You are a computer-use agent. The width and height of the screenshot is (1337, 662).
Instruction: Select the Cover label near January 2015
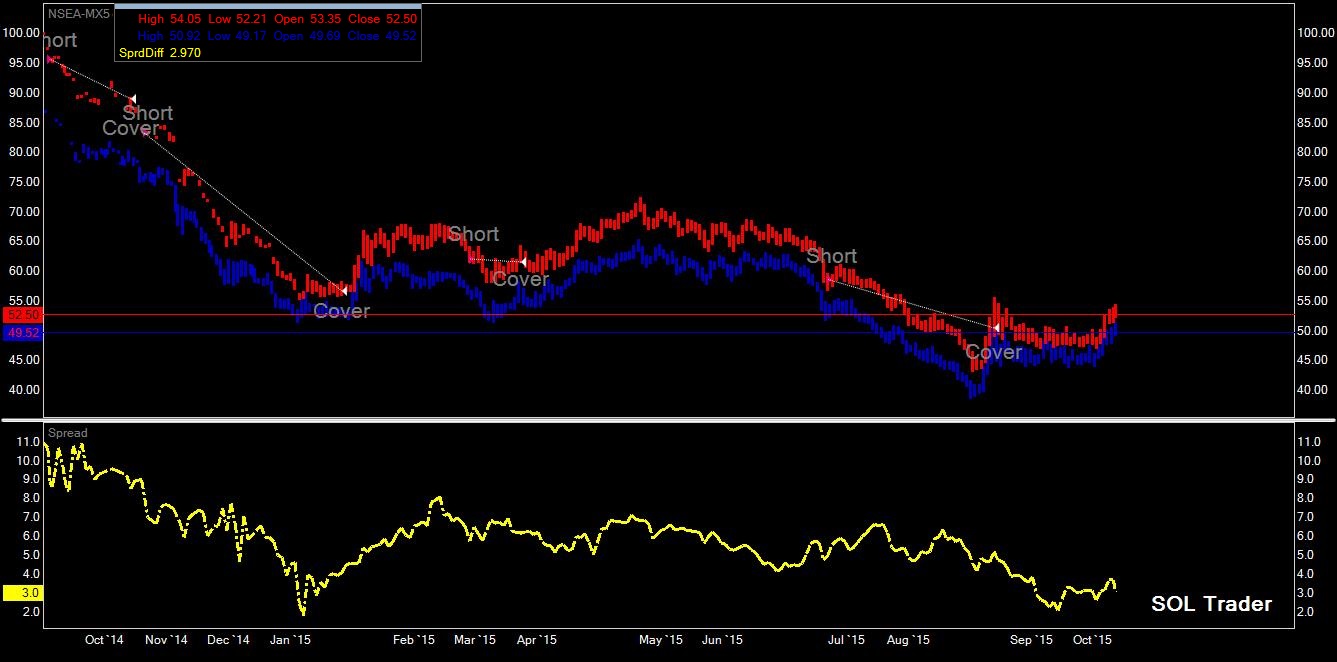coord(342,311)
